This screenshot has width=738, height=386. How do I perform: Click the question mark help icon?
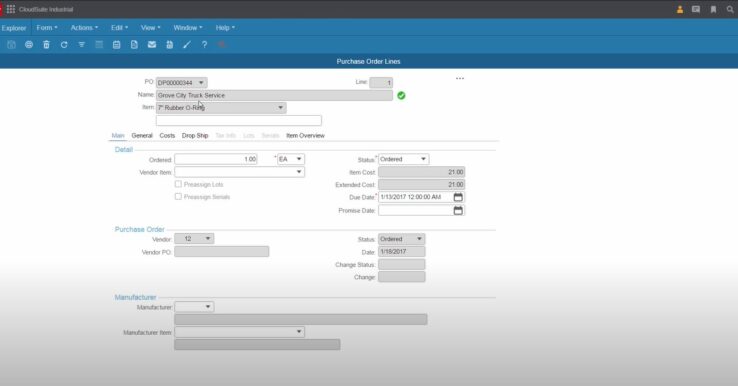(x=204, y=45)
